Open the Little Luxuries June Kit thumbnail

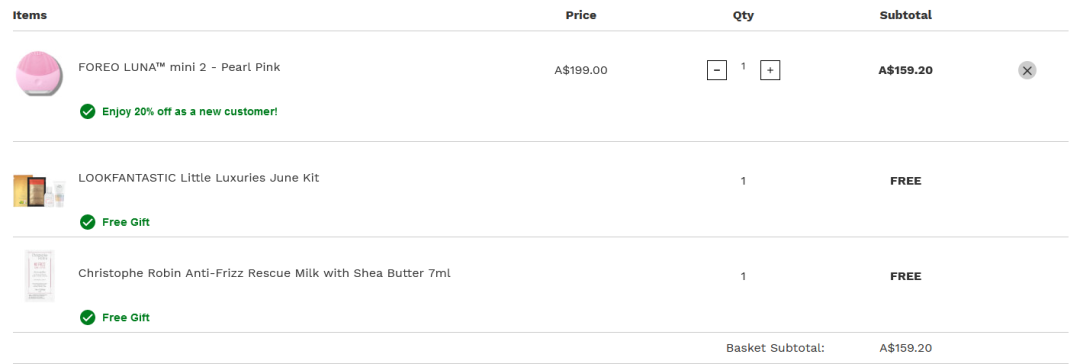pos(39,191)
